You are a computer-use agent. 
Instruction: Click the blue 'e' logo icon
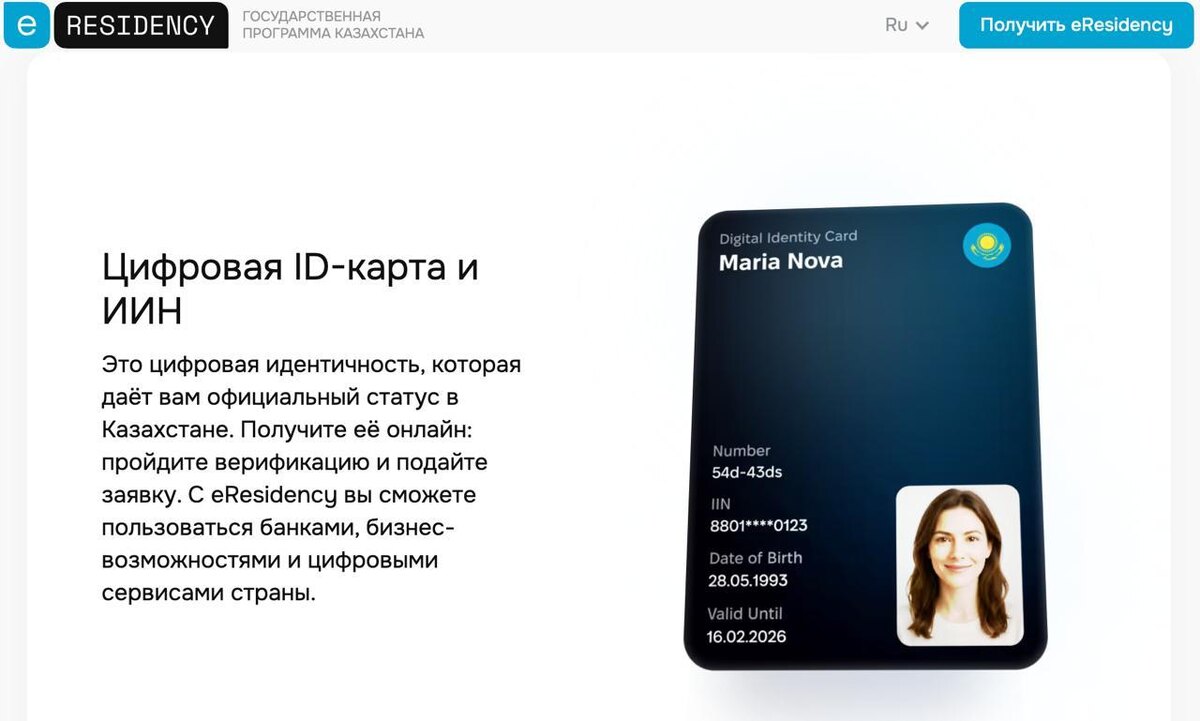pyautogui.click(x=27, y=25)
